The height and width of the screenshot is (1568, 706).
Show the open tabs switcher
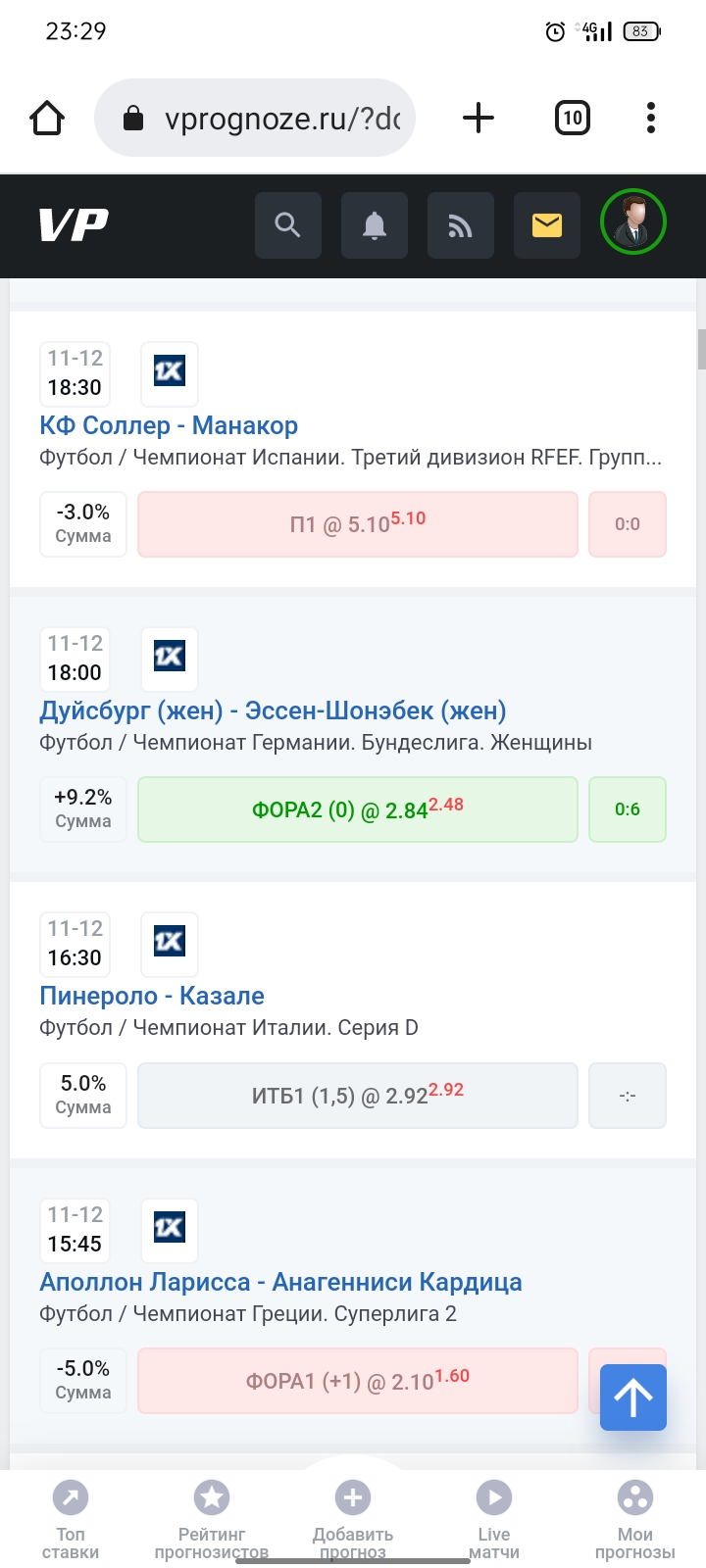pos(572,119)
